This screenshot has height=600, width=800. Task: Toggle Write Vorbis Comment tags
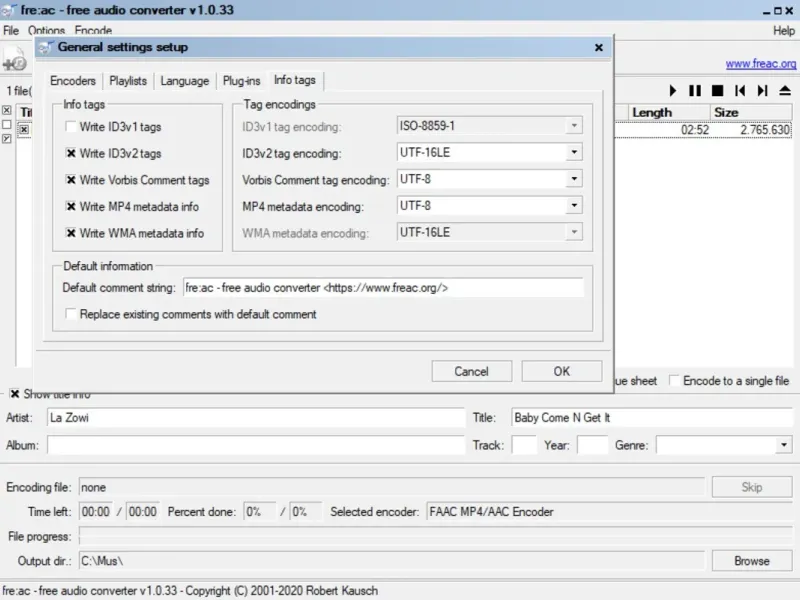pyautogui.click(x=71, y=180)
